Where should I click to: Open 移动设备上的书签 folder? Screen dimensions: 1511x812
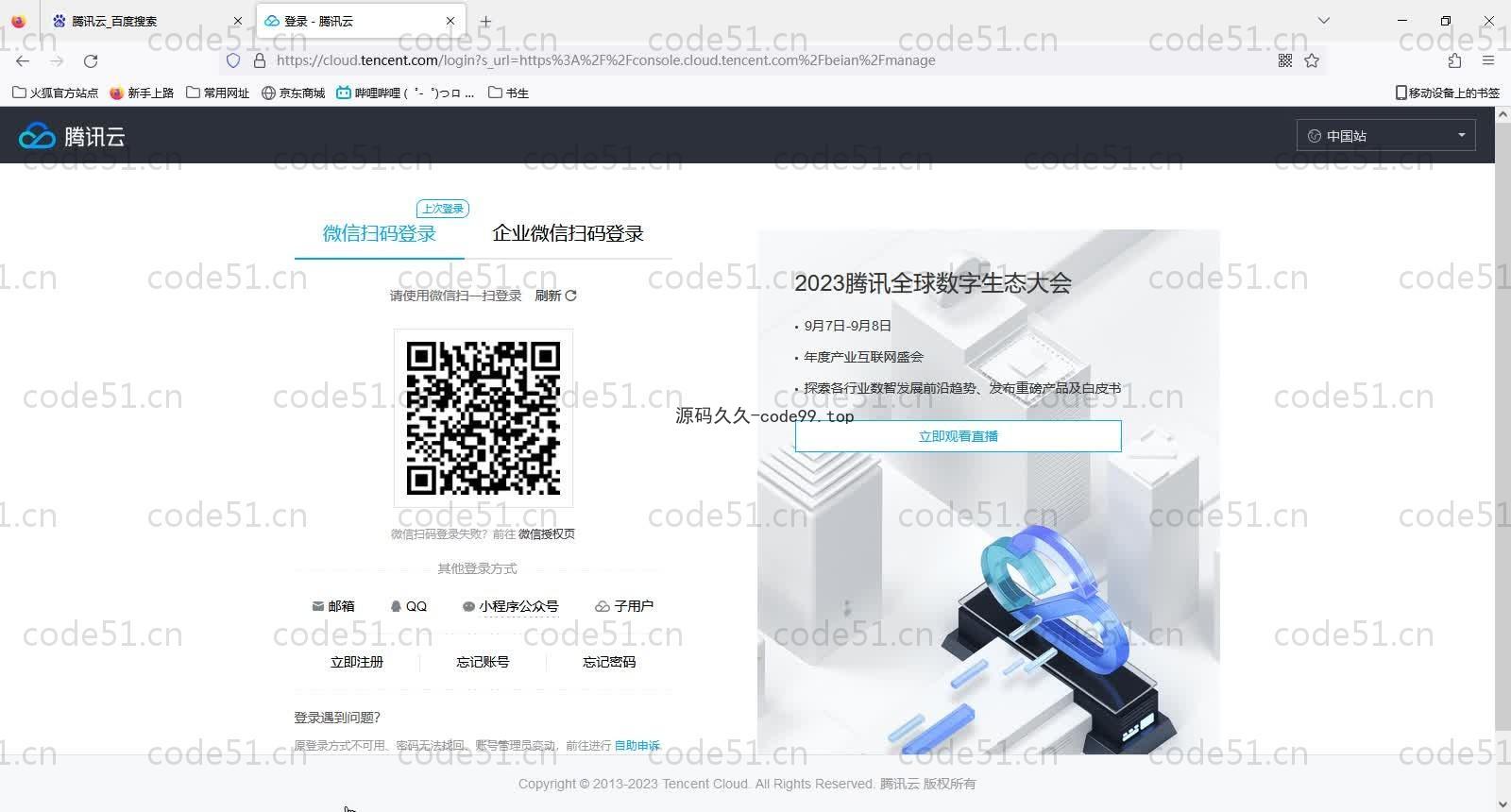point(1448,93)
